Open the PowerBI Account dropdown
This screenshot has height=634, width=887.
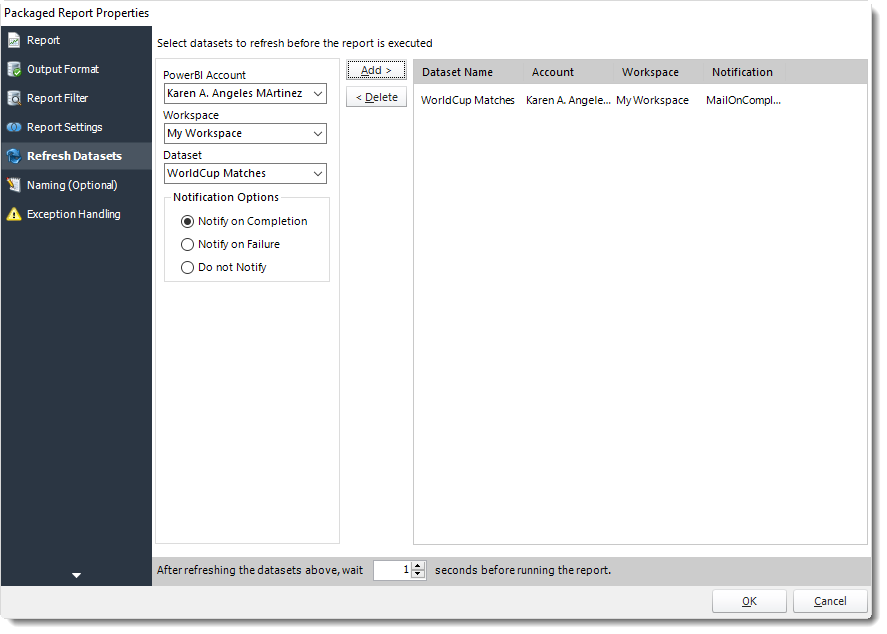tap(245, 93)
